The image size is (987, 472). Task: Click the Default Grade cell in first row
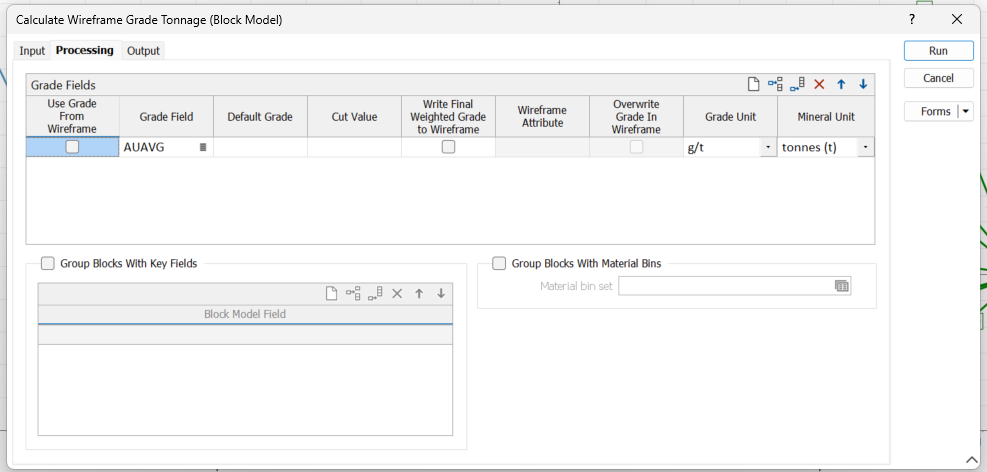(x=260, y=147)
